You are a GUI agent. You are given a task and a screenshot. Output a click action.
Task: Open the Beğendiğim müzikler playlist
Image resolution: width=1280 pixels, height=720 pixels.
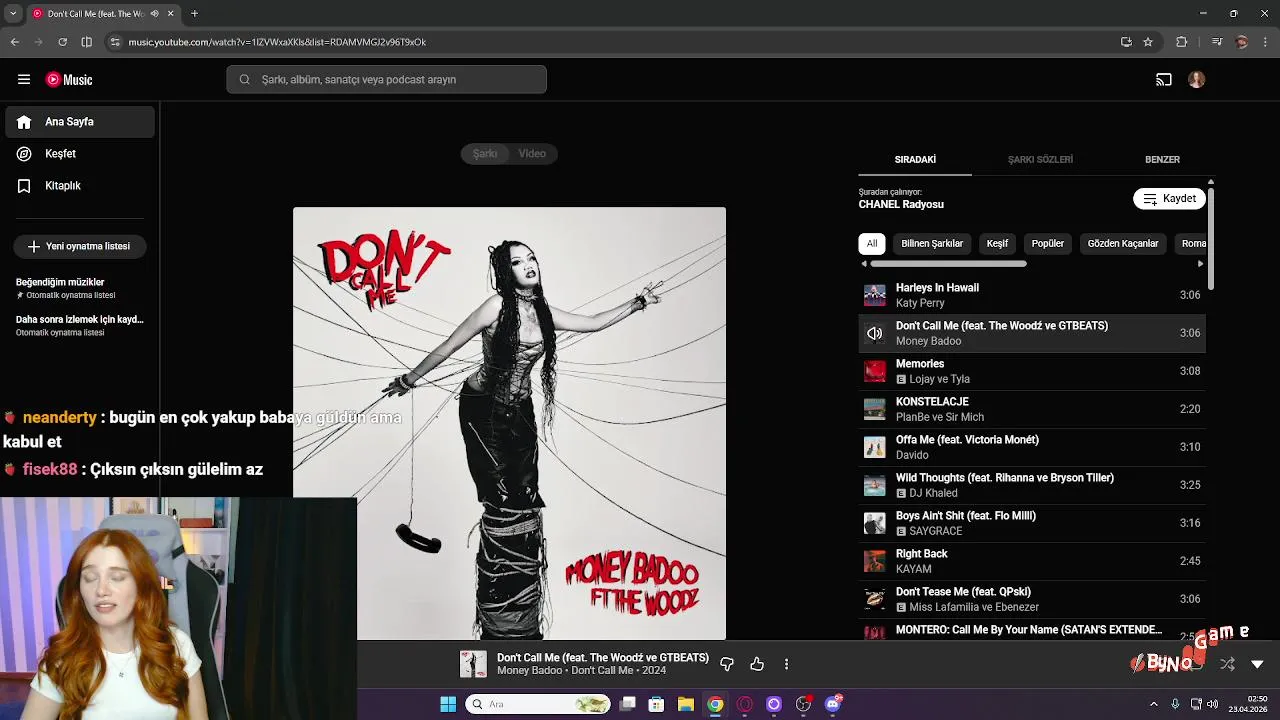(80, 288)
